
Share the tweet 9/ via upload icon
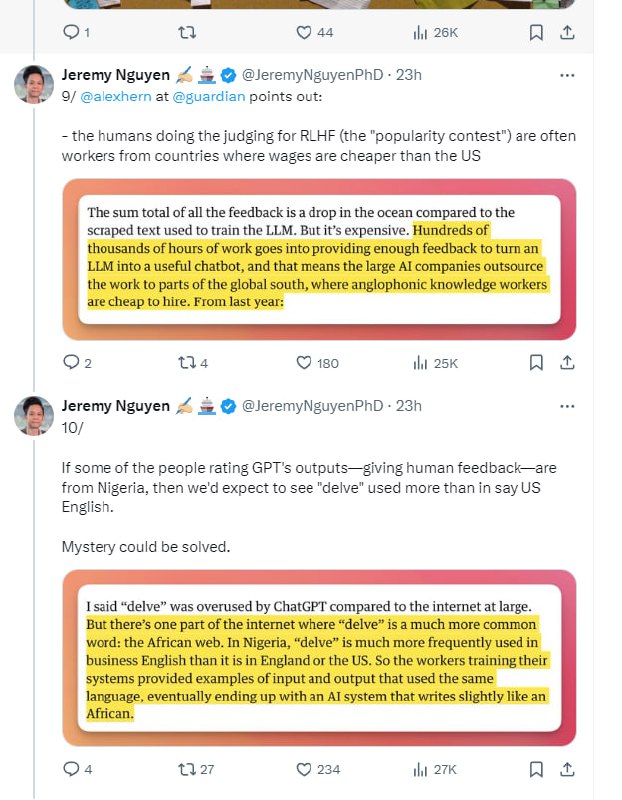pos(567,363)
